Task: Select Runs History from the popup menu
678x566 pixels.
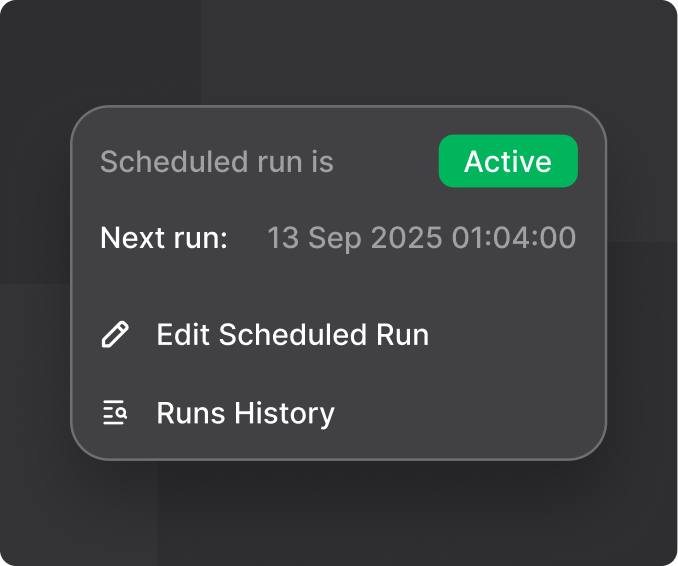Action: click(245, 412)
